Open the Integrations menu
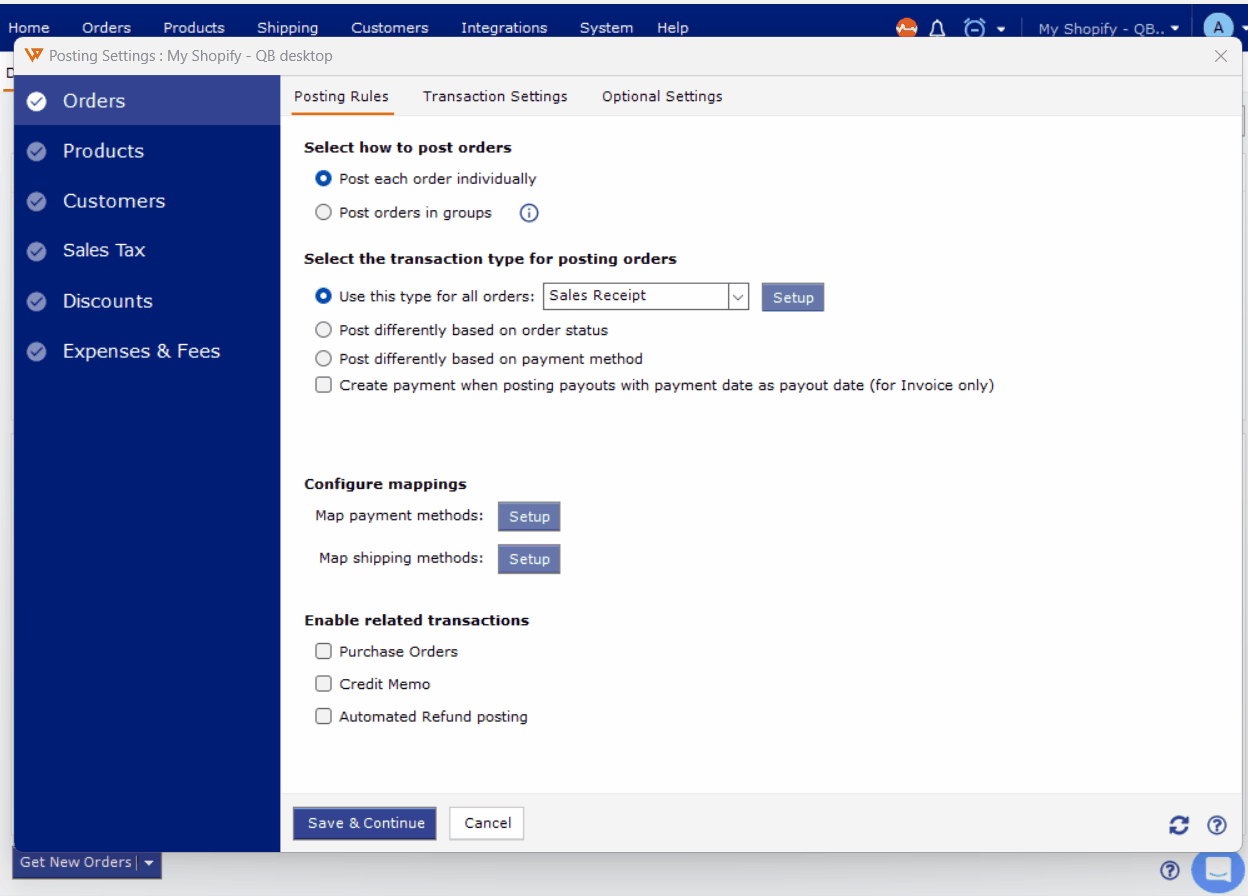Image resolution: width=1248 pixels, height=896 pixels. 504,28
